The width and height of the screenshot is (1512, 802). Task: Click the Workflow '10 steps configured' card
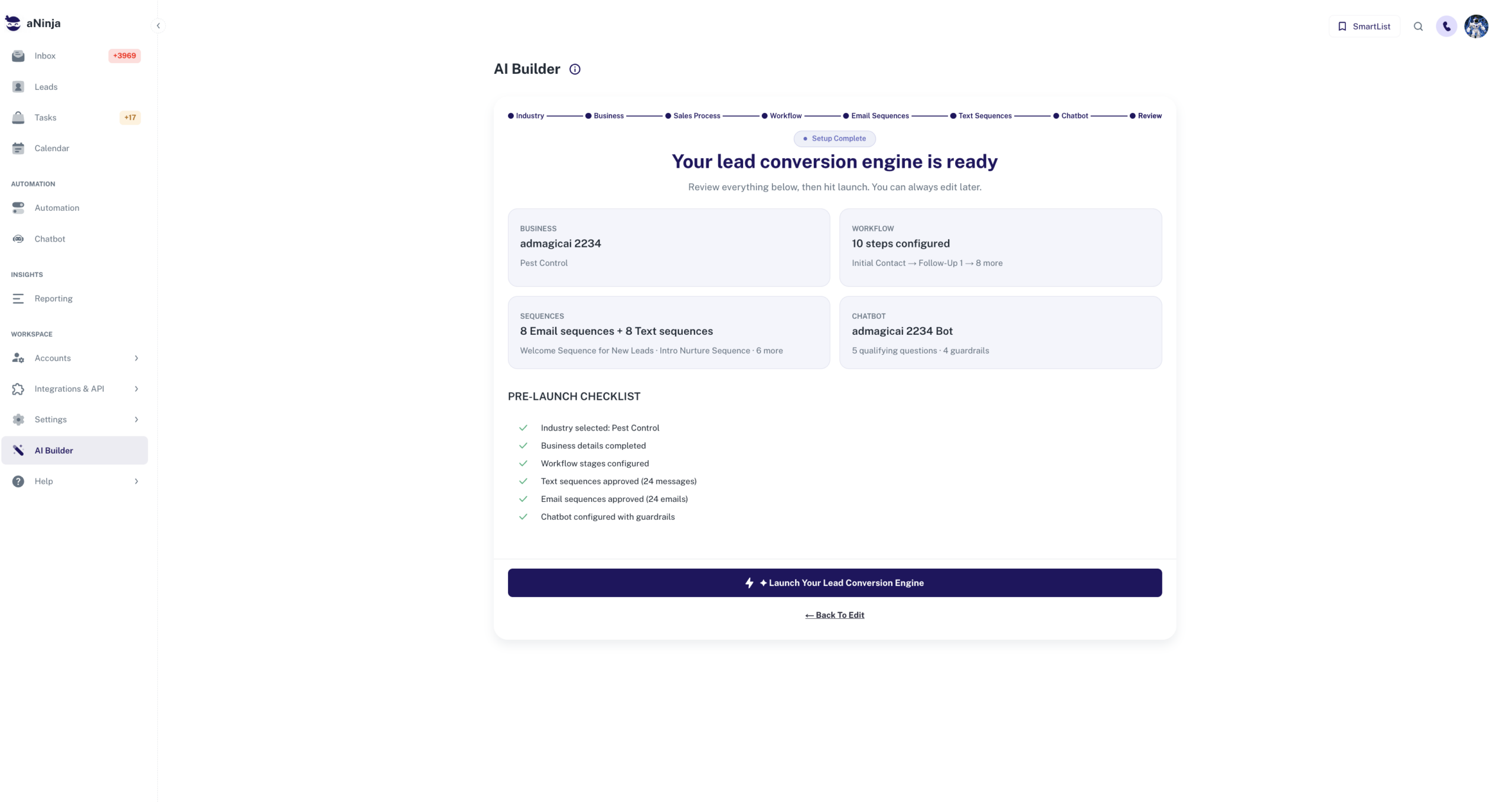[x=1001, y=247]
